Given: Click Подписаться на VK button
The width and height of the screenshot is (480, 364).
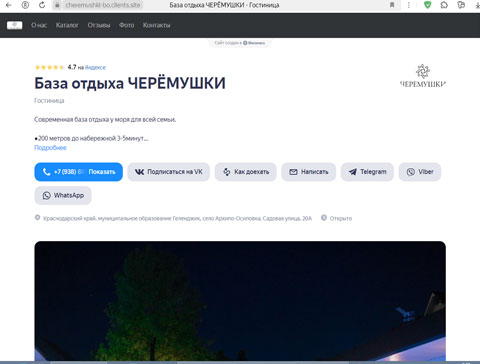Looking at the screenshot, I should [x=168, y=172].
